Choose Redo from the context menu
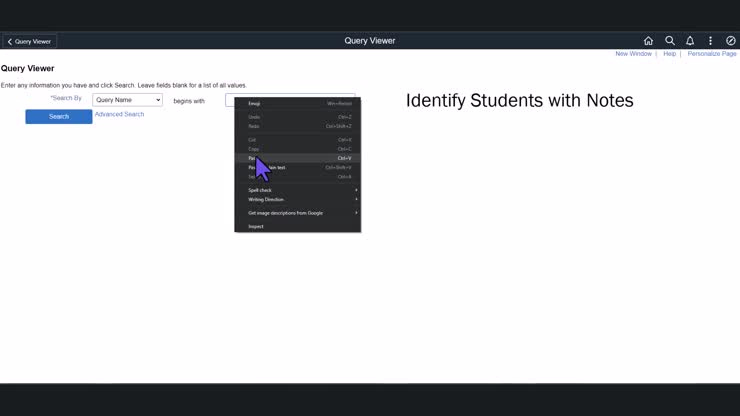 pos(298,127)
